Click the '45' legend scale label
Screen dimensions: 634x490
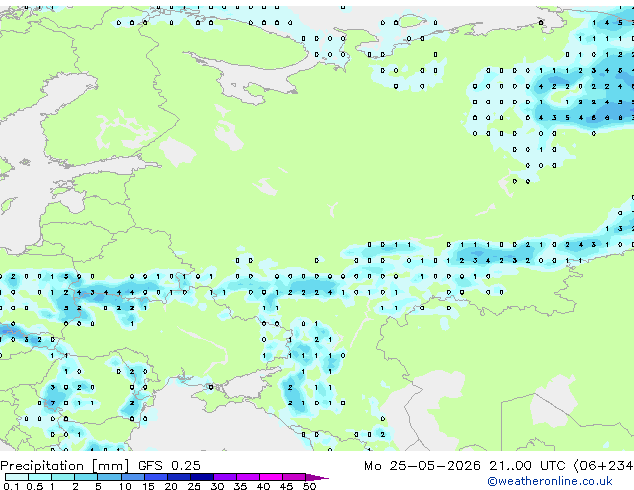point(286,486)
